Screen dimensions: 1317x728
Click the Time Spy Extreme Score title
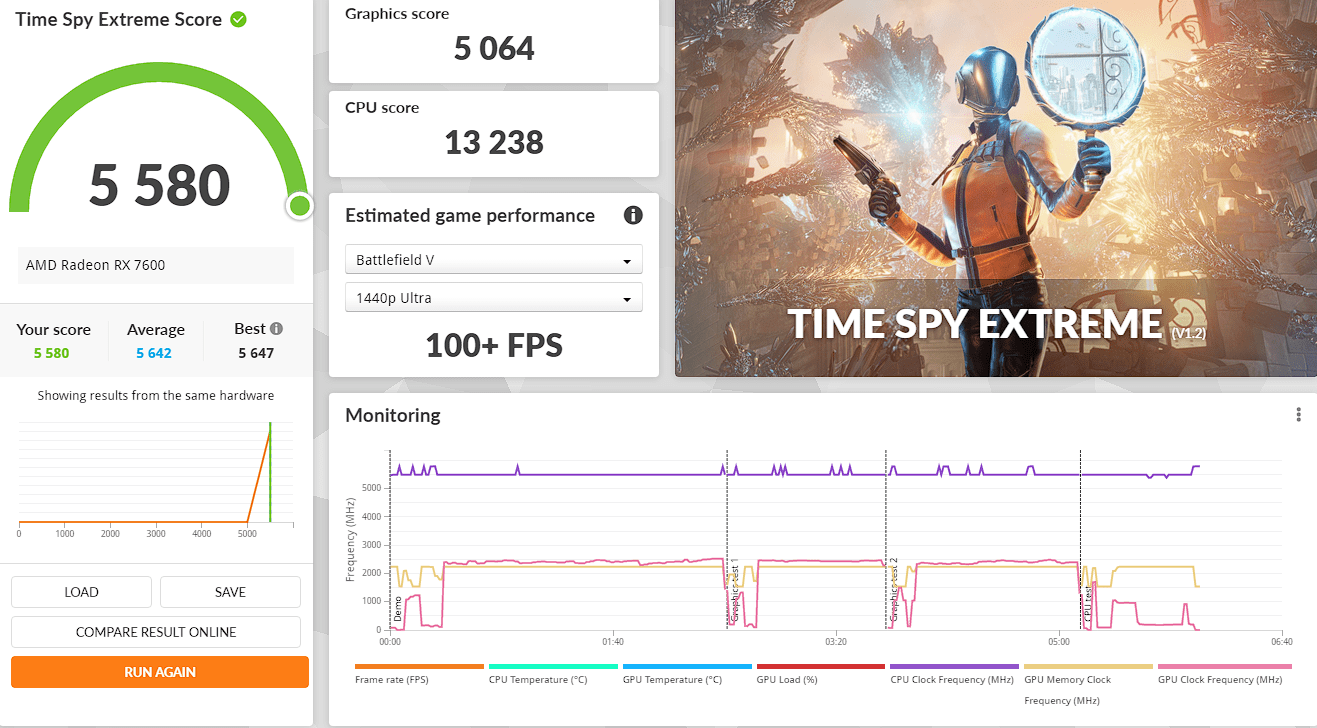click(118, 19)
